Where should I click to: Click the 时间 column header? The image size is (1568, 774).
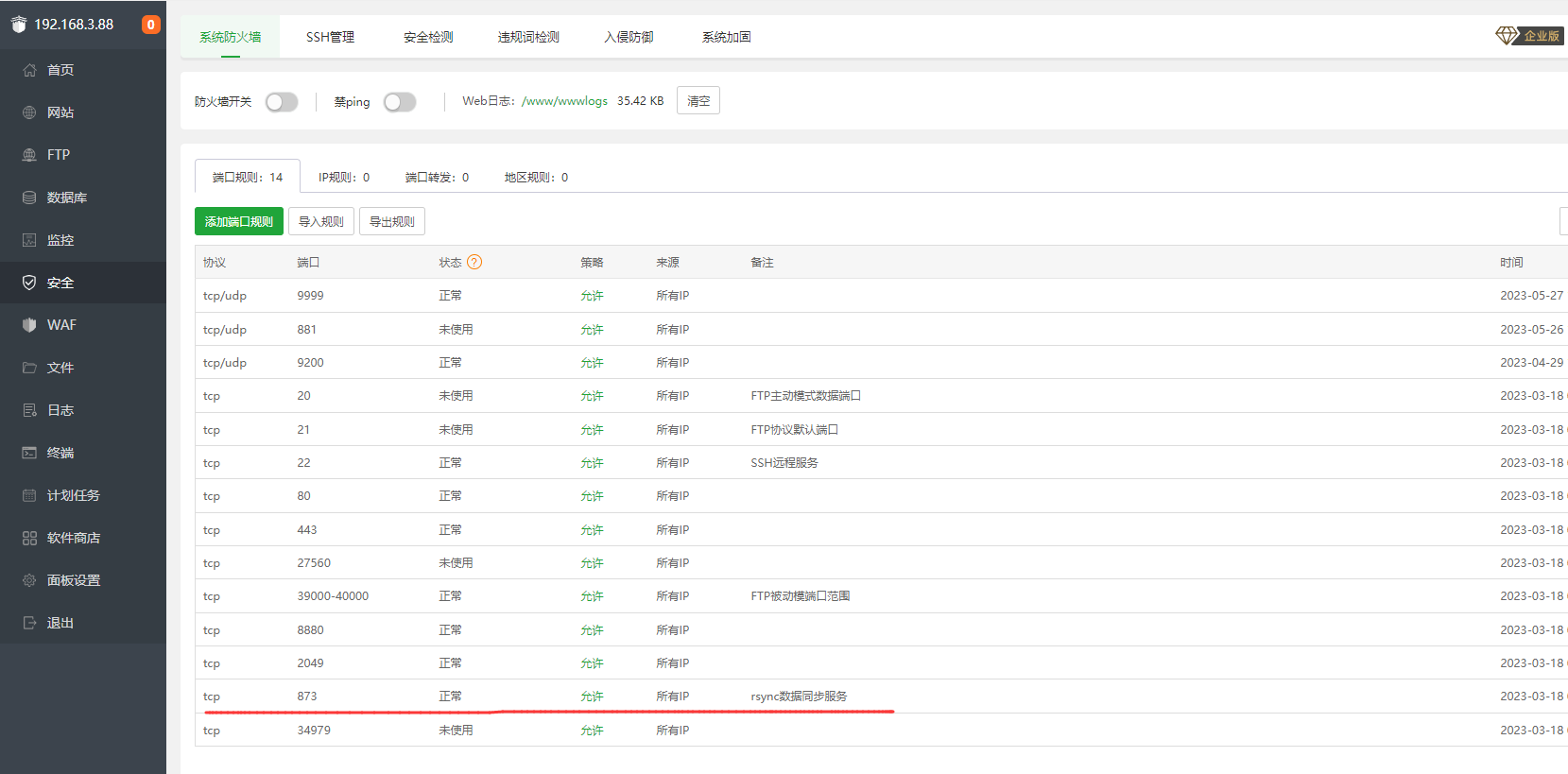coord(1511,263)
